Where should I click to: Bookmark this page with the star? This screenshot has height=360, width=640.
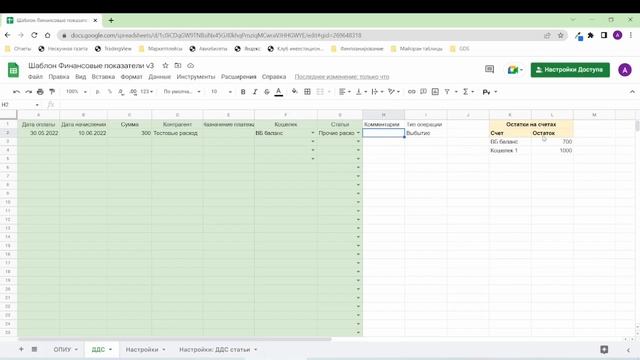click(560, 36)
